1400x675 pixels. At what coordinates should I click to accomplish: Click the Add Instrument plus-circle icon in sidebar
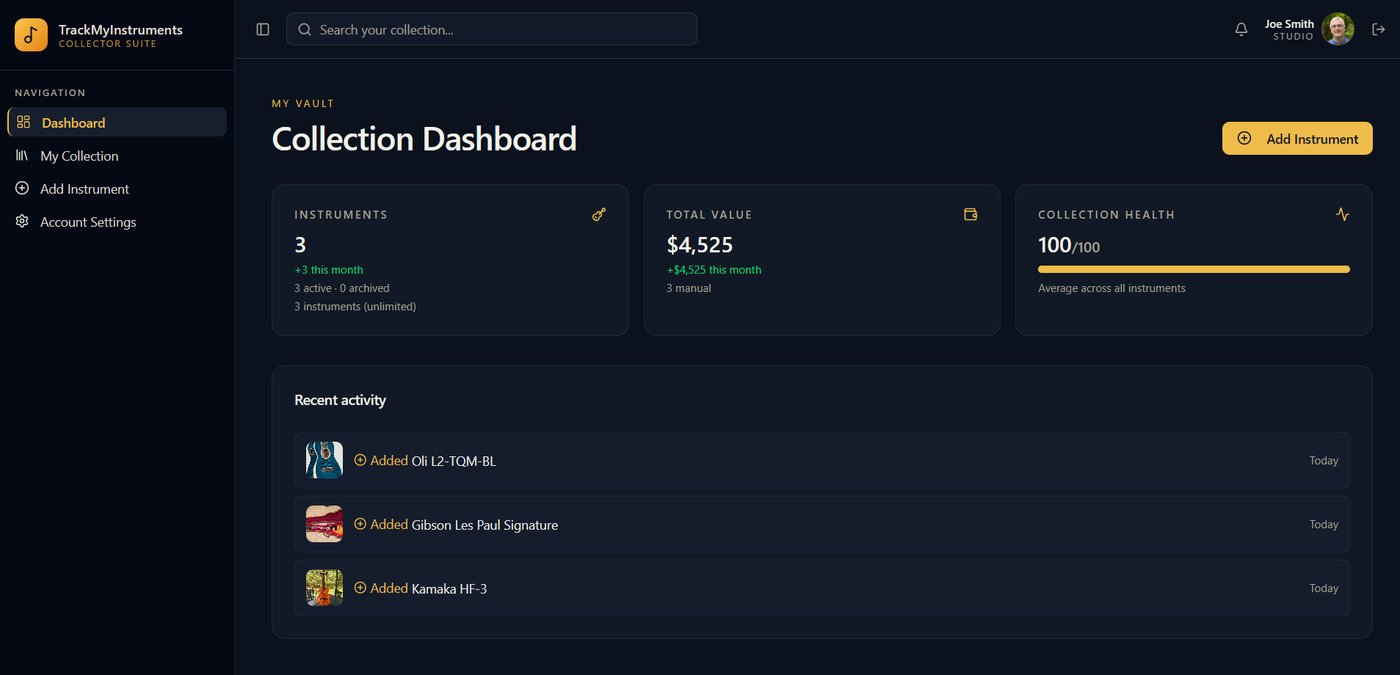(22, 188)
